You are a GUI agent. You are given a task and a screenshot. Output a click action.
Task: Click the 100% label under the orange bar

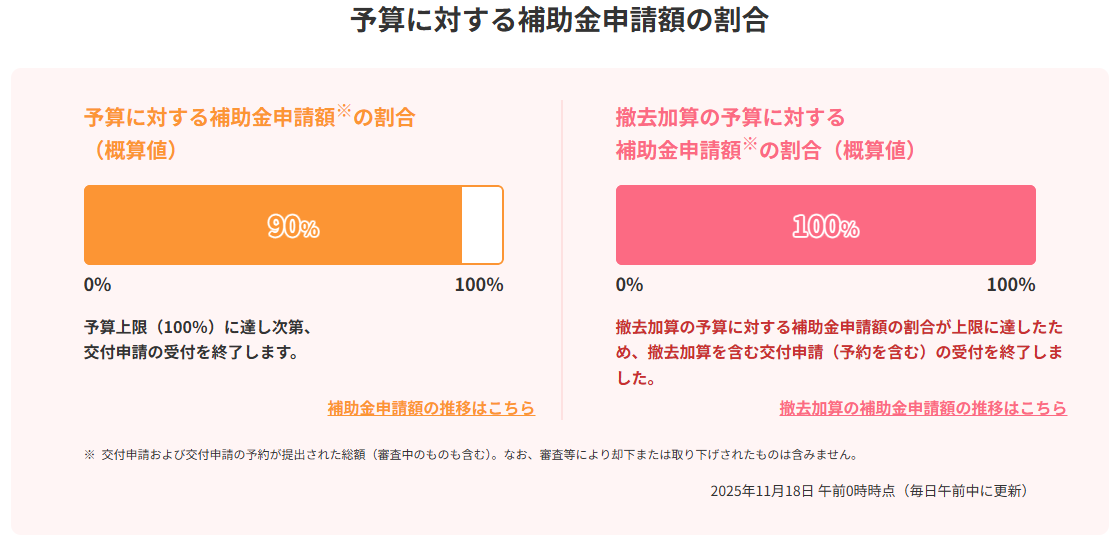[x=479, y=284]
